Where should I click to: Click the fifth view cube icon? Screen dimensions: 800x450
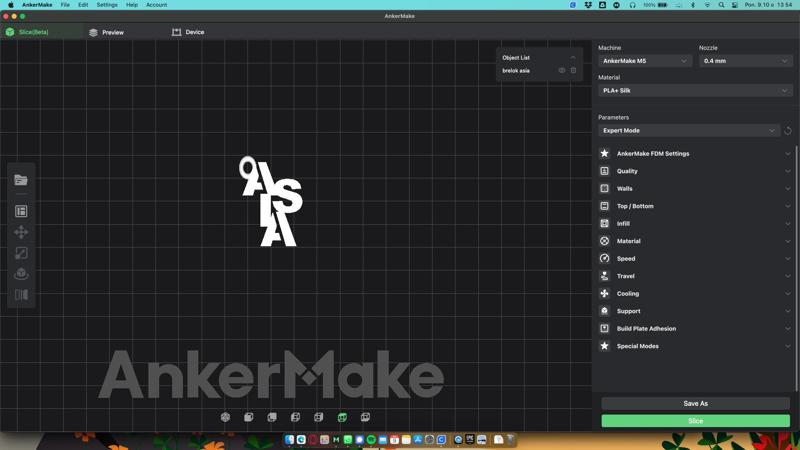pos(319,417)
